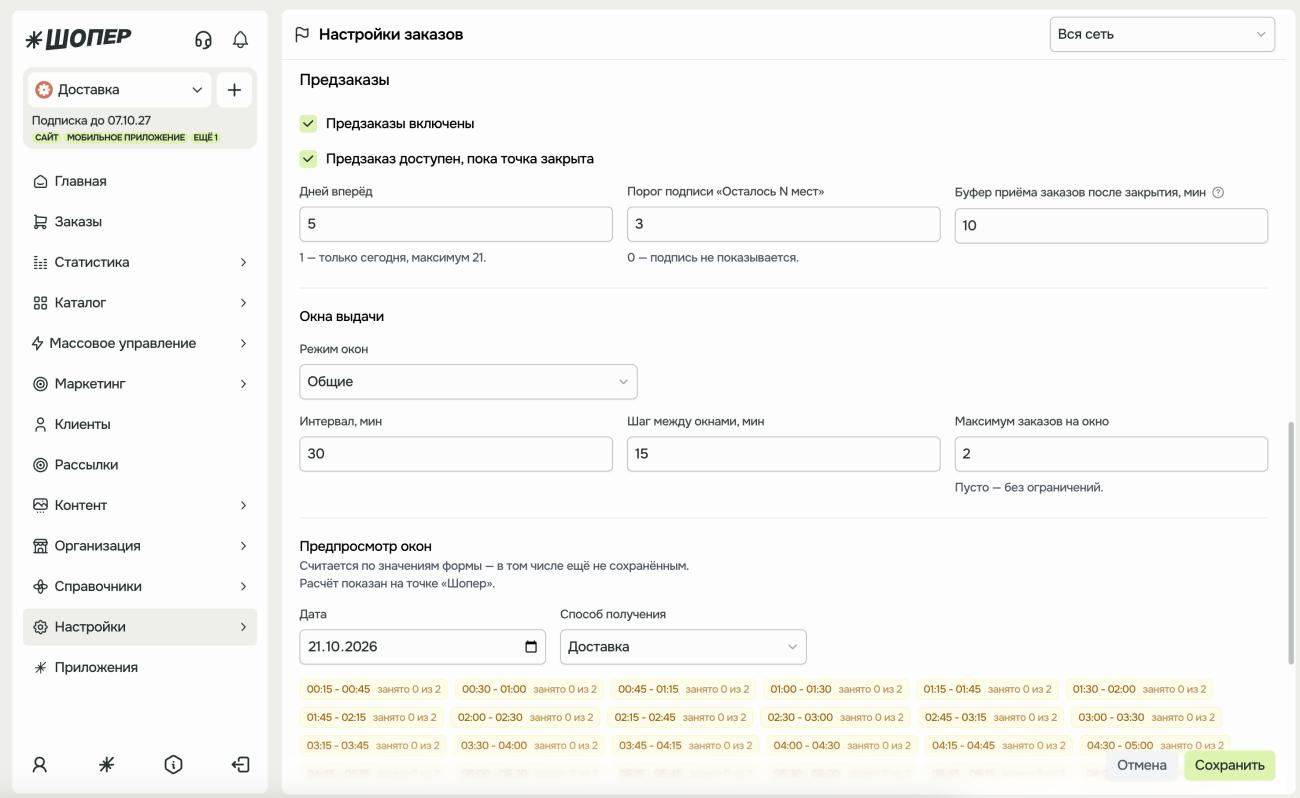The image size is (1300, 798).
Task: Click the plus button next to Доставка
Action: [x=234, y=90]
